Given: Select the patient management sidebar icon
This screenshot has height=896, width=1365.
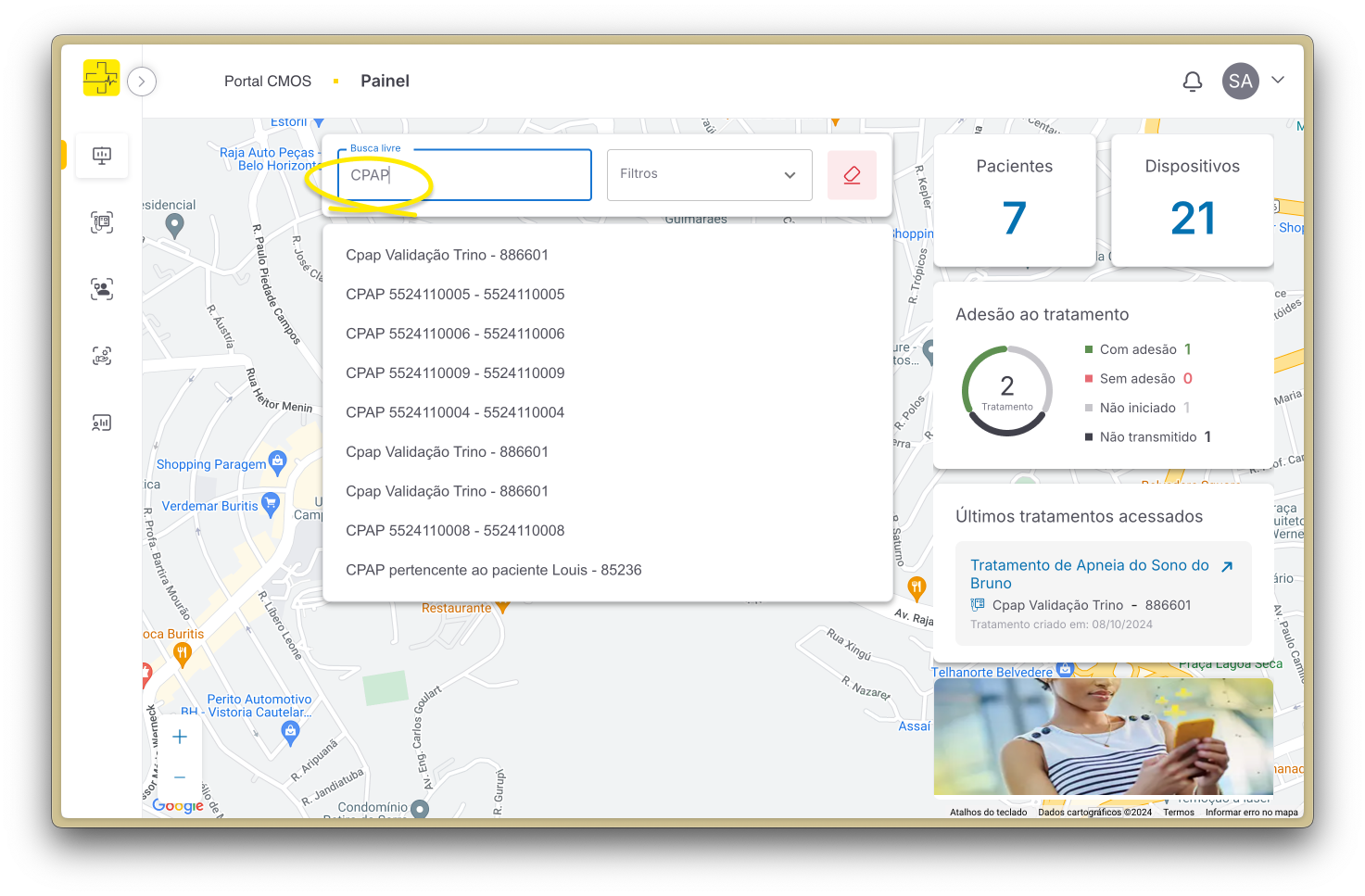Looking at the screenshot, I should pyautogui.click(x=102, y=289).
